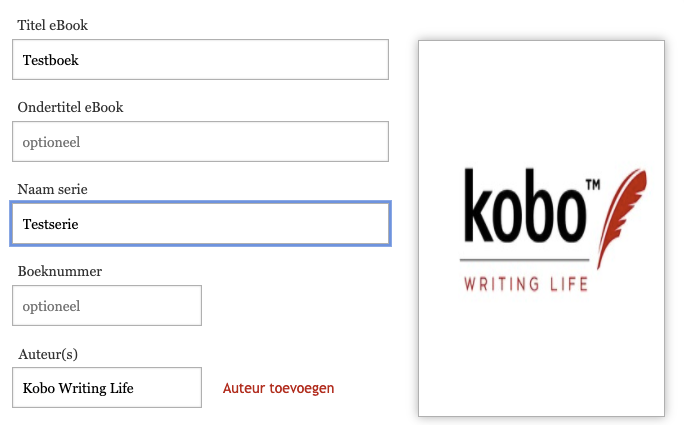Click into the Ondertitel eBook field
The height and width of the screenshot is (425, 684).
pos(200,142)
